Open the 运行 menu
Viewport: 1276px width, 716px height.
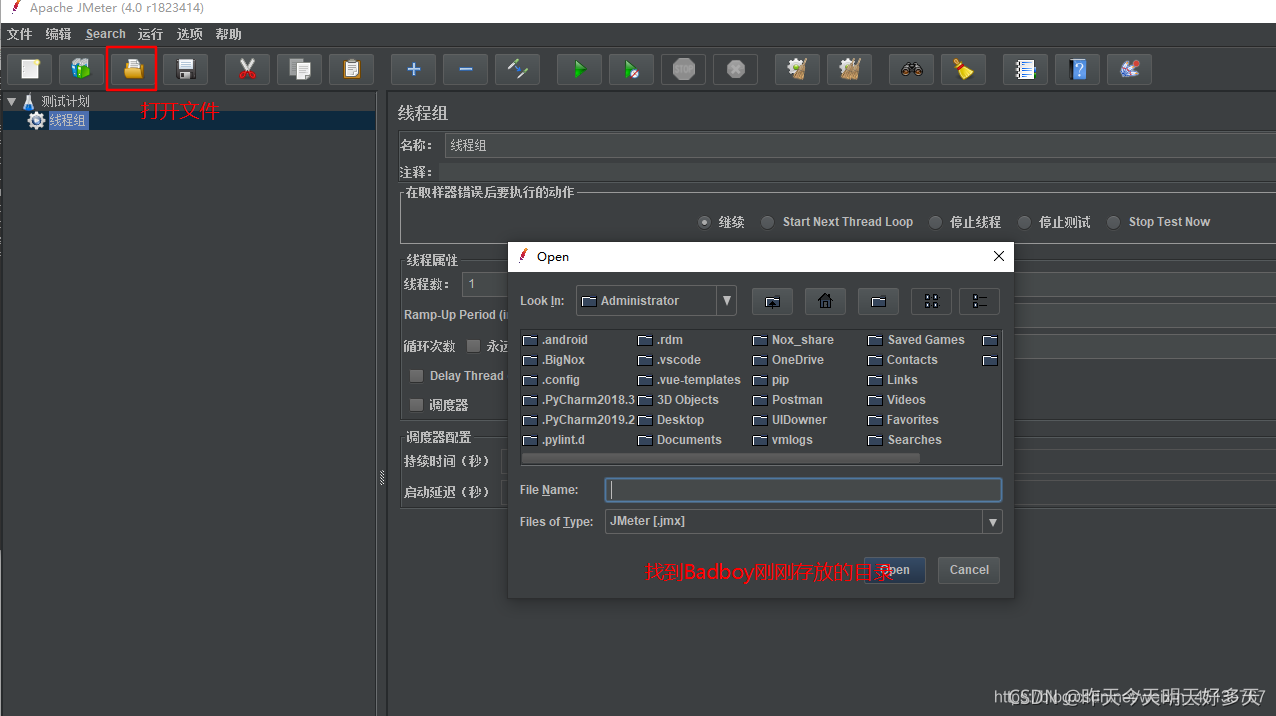pos(150,34)
